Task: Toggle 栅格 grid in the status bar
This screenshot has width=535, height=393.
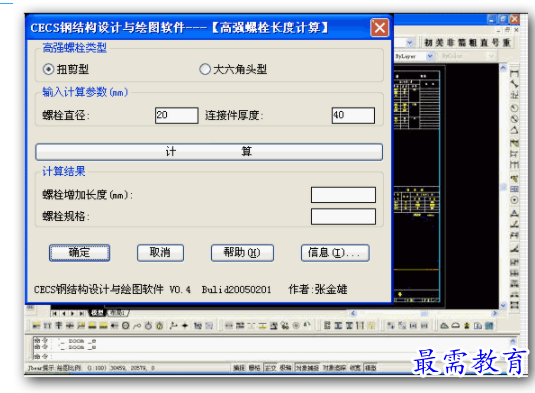Action: 254,368
